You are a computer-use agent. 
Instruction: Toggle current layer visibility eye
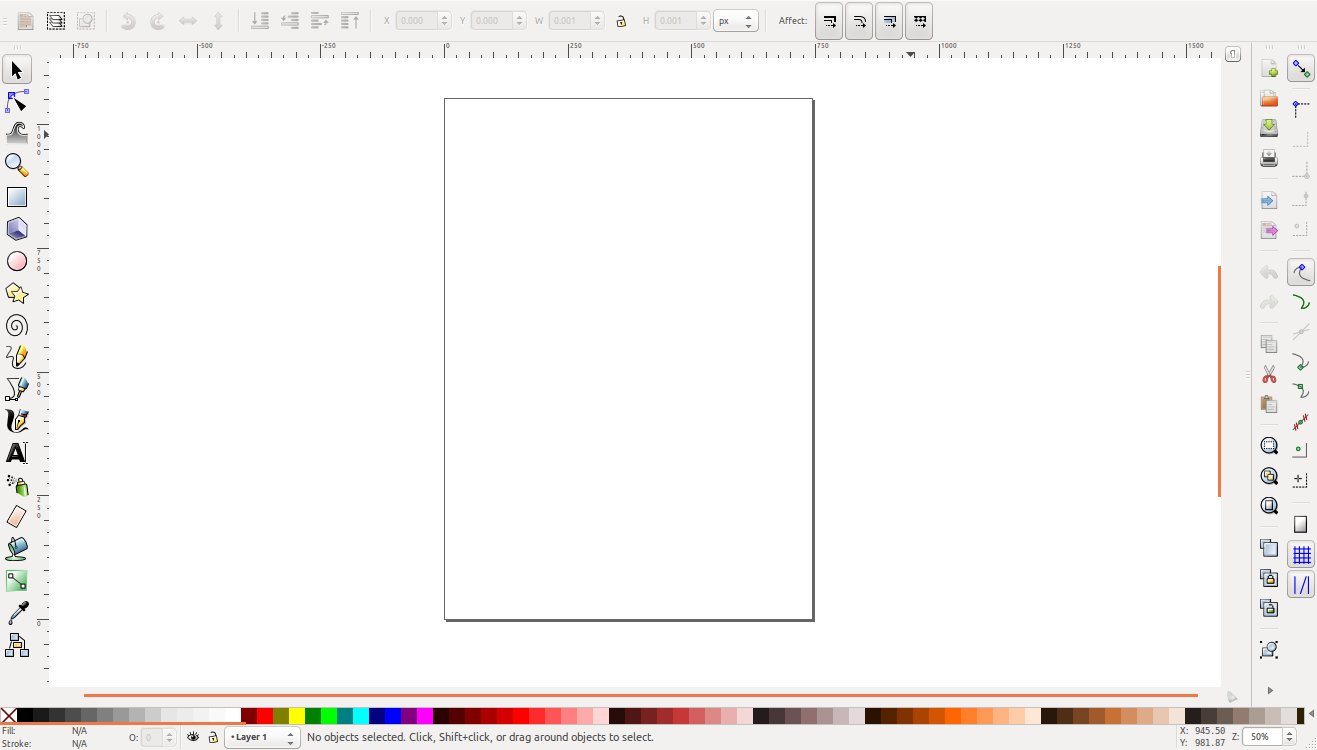click(x=193, y=737)
